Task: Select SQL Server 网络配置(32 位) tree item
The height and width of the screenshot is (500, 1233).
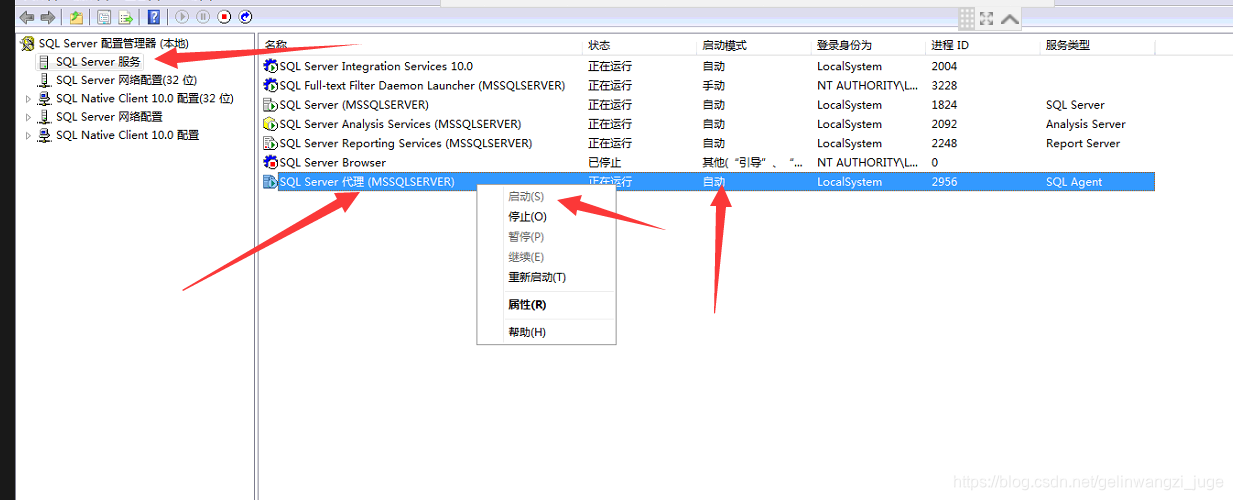Action: [x=126, y=80]
